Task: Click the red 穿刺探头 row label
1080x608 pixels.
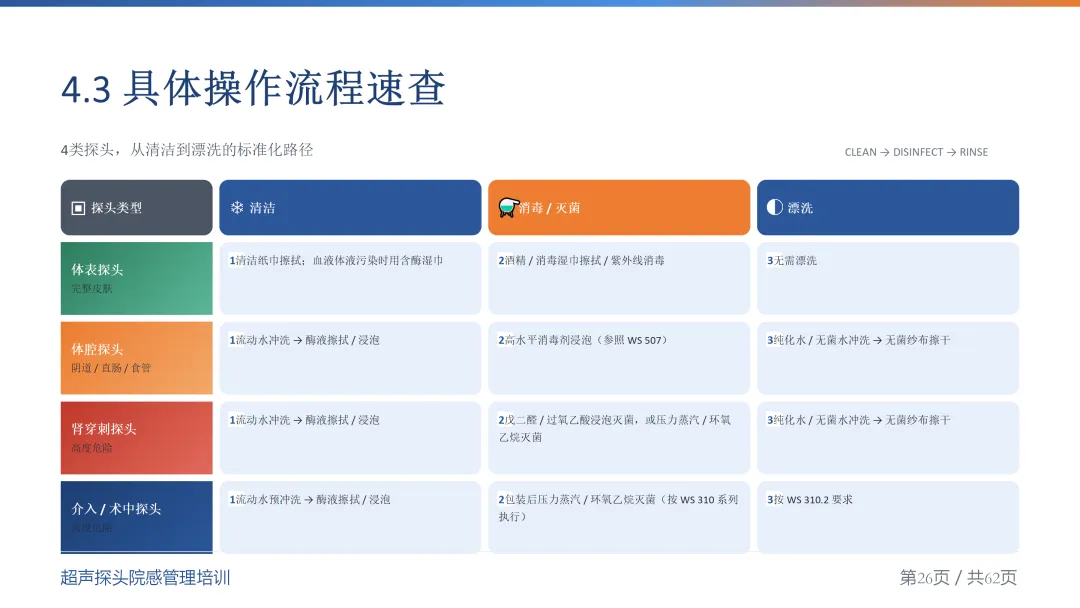Action: [x=136, y=438]
